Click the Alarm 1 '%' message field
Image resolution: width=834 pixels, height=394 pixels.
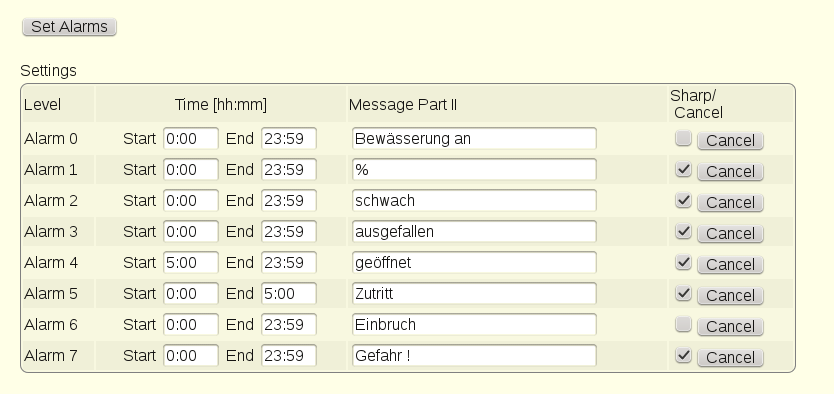(x=474, y=170)
